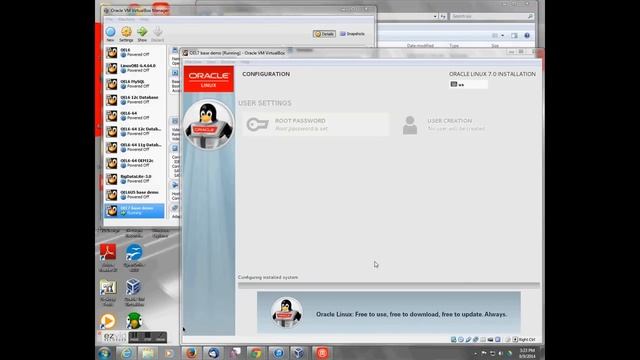Viewport: 640px width, 360px height.
Task: Open the green parrot desktop shortcut
Action: (x=134, y=321)
